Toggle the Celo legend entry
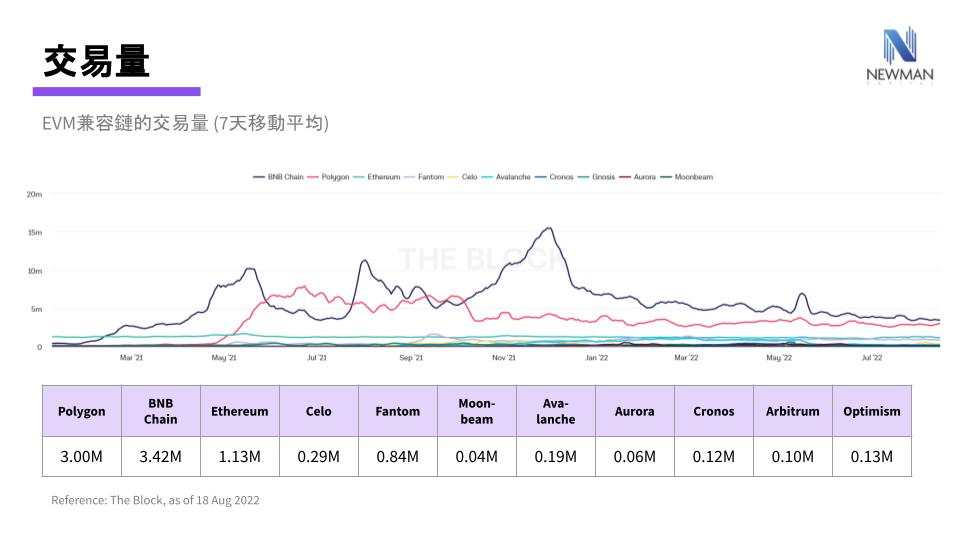960x540 pixels. (x=462, y=177)
